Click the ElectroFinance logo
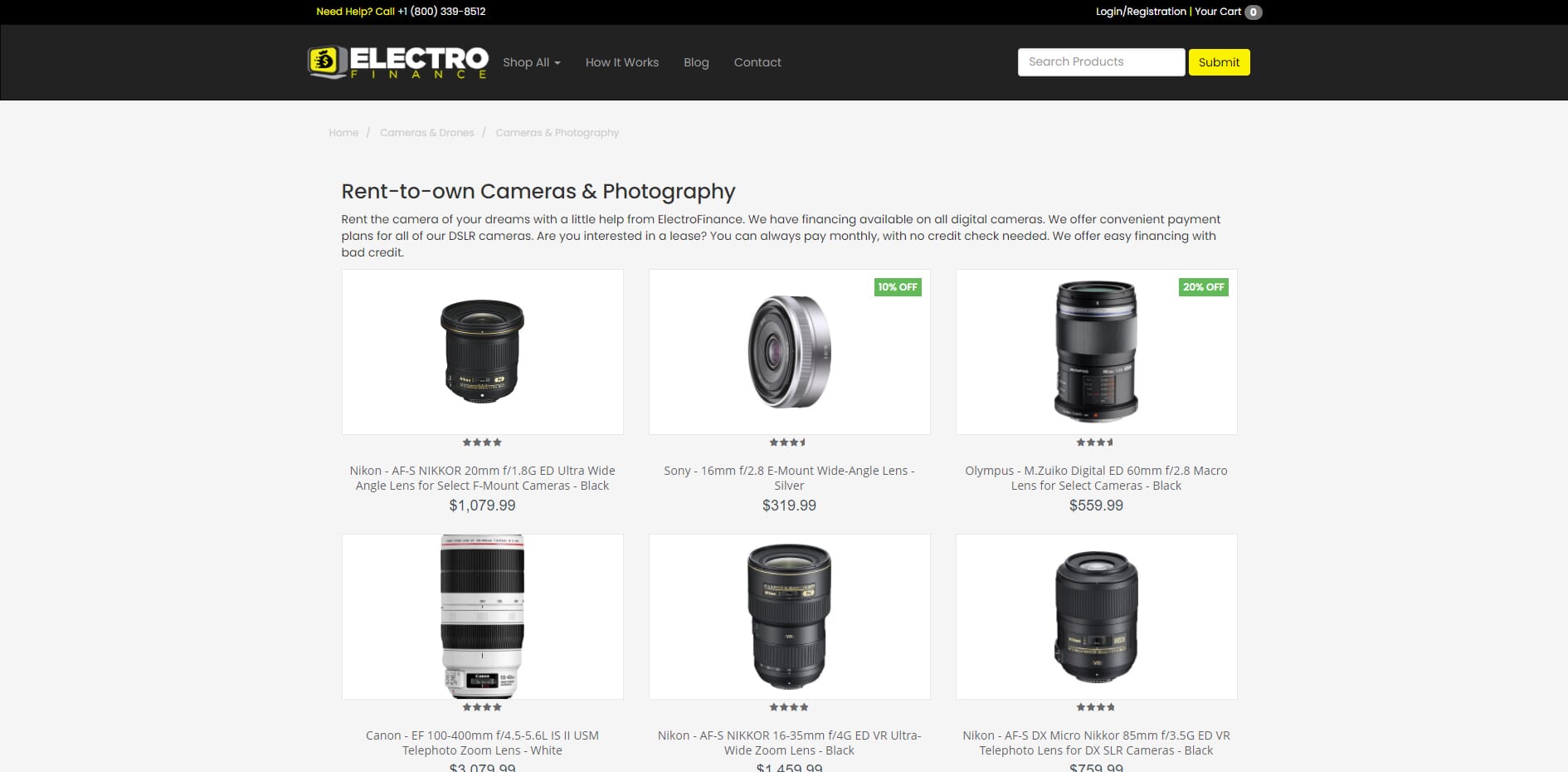This screenshot has height=772, width=1568. click(x=397, y=62)
